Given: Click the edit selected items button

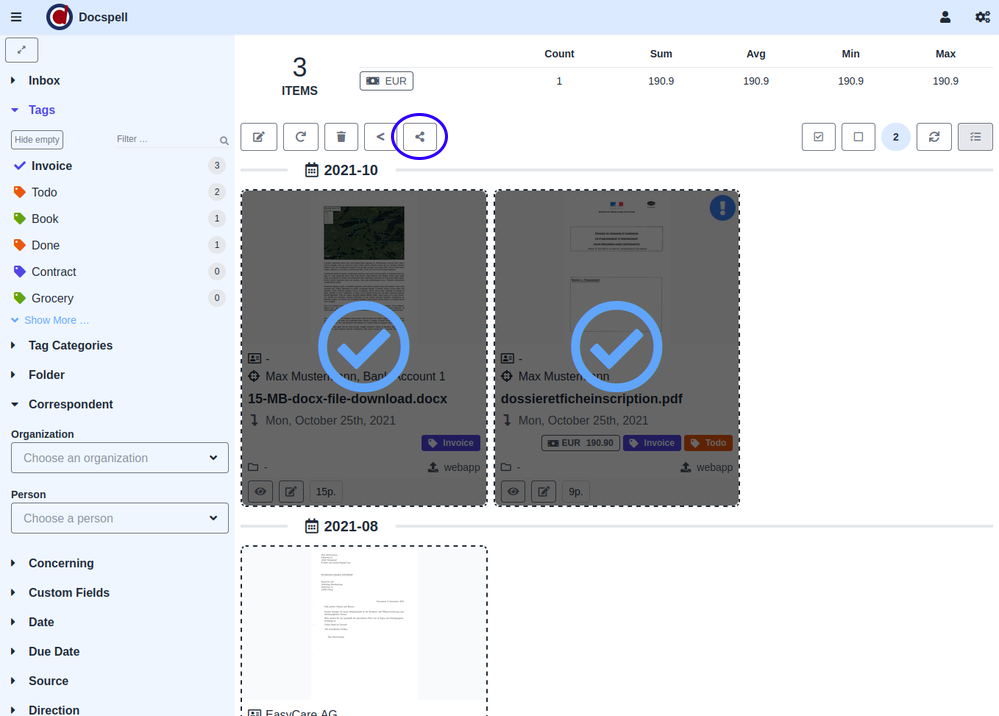Looking at the screenshot, I should pos(259,137).
